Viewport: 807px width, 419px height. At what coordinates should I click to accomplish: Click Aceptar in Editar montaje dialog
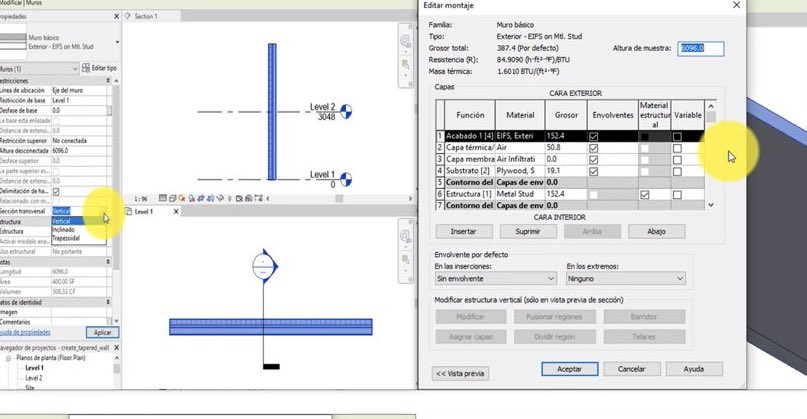point(570,369)
